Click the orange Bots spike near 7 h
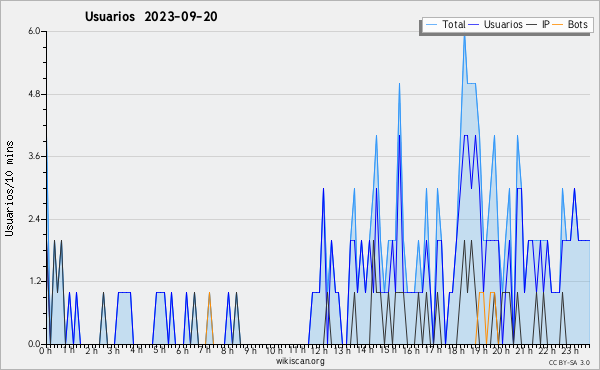 coord(209,318)
